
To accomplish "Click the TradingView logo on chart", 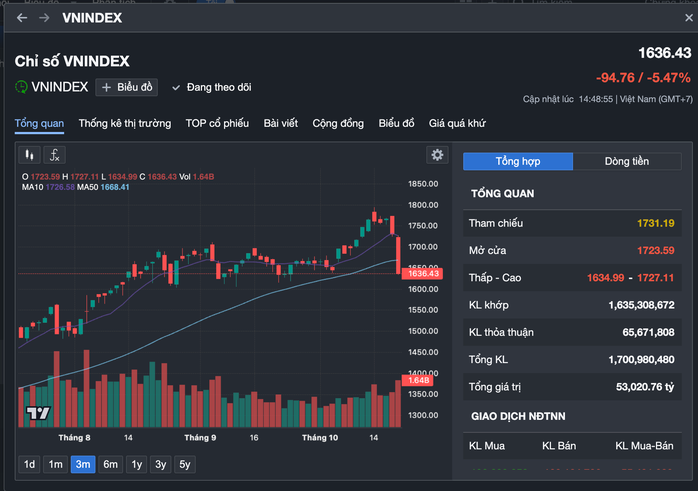I will point(38,414).
